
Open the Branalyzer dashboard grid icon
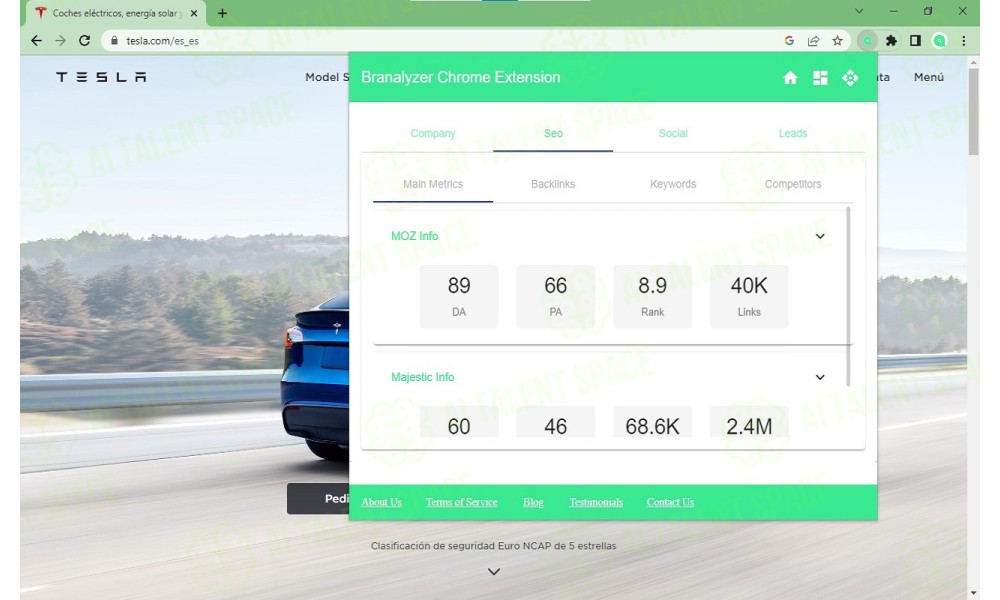(820, 78)
